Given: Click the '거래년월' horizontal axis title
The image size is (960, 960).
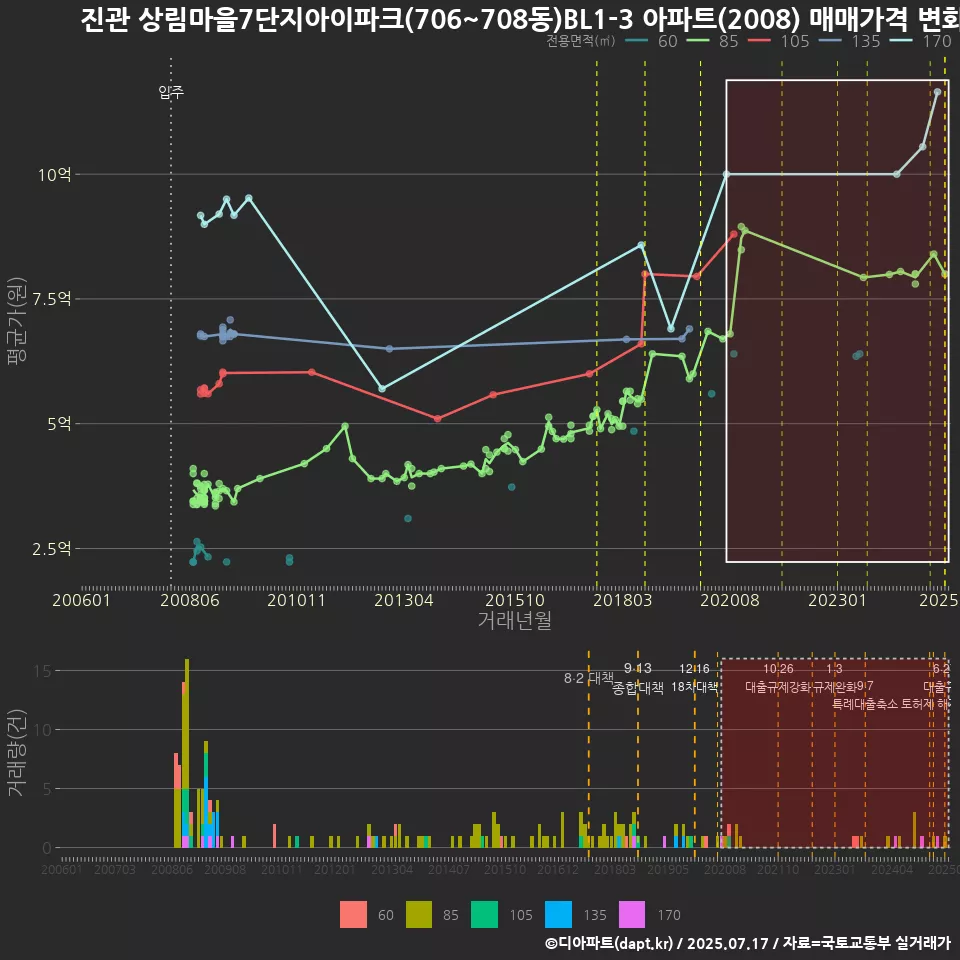Looking at the screenshot, I should [x=514, y=620].
